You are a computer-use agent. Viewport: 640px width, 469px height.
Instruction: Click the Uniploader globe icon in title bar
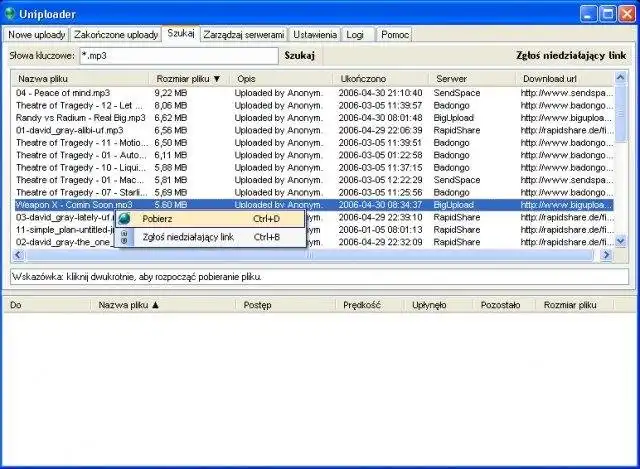pyautogui.click(x=9, y=14)
